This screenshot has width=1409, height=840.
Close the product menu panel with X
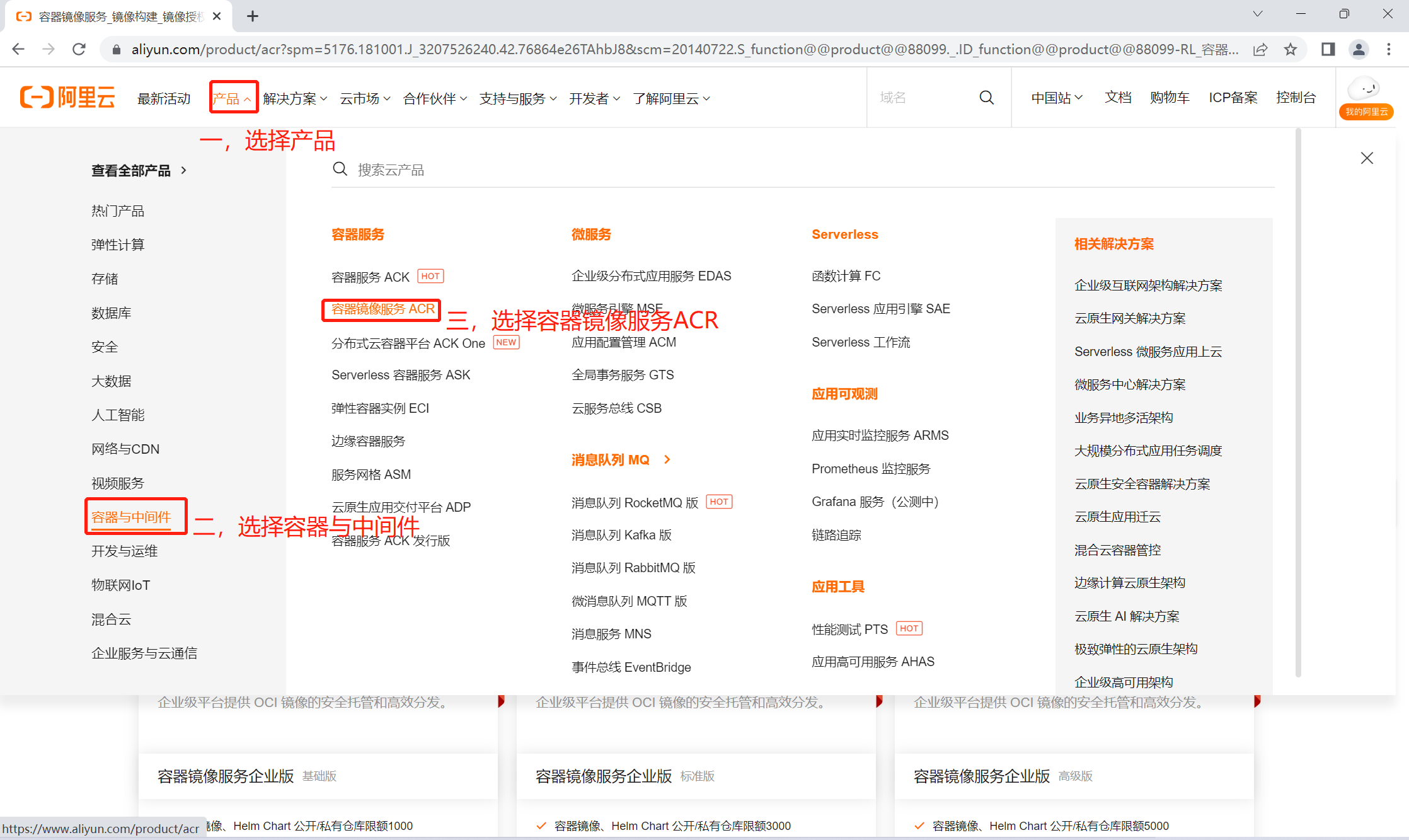[x=1367, y=158]
